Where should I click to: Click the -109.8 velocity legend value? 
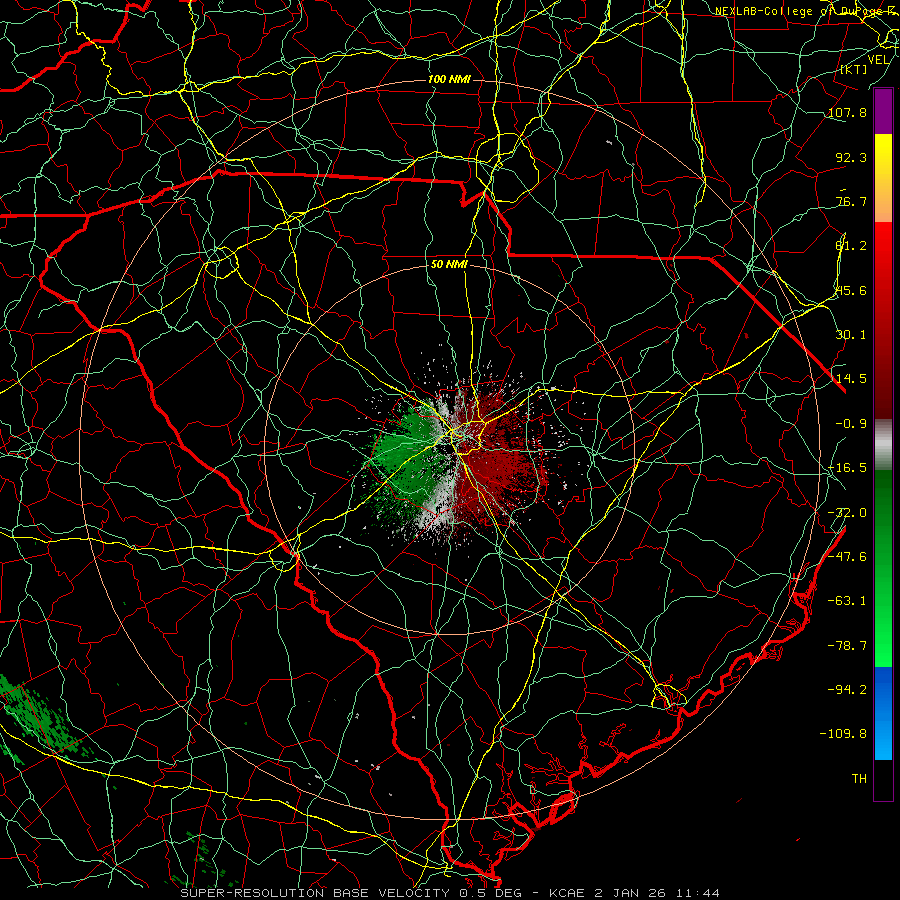click(x=843, y=734)
